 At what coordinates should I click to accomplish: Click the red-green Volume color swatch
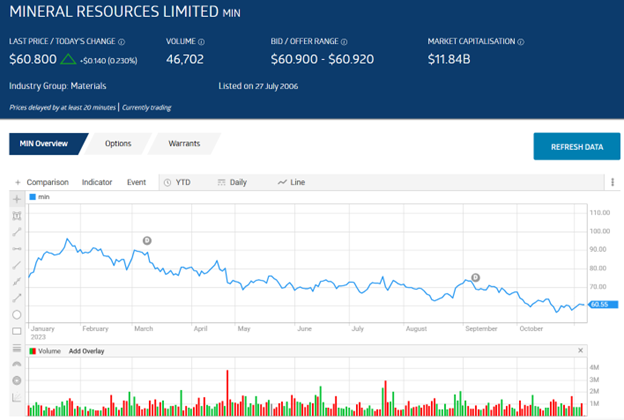pos(33,351)
